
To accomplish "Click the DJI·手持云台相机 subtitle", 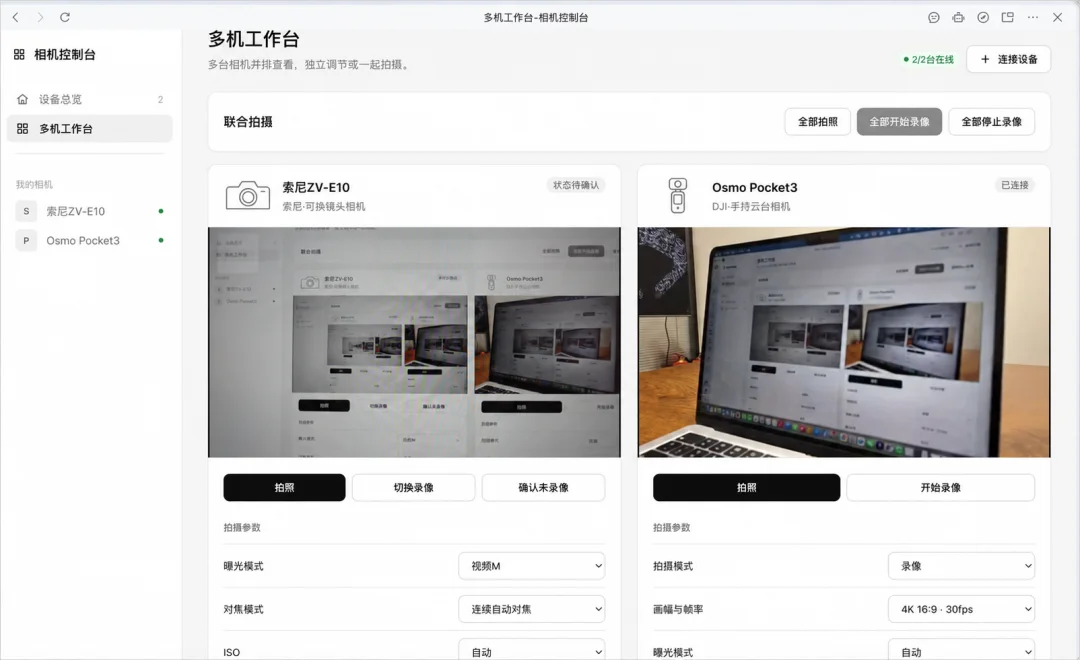I will pos(751,207).
